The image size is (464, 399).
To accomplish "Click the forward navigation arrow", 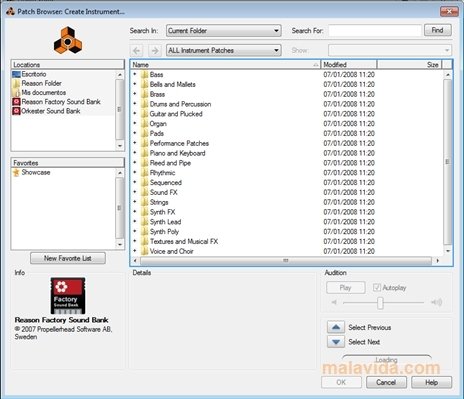I will pyautogui.click(x=155, y=51).
